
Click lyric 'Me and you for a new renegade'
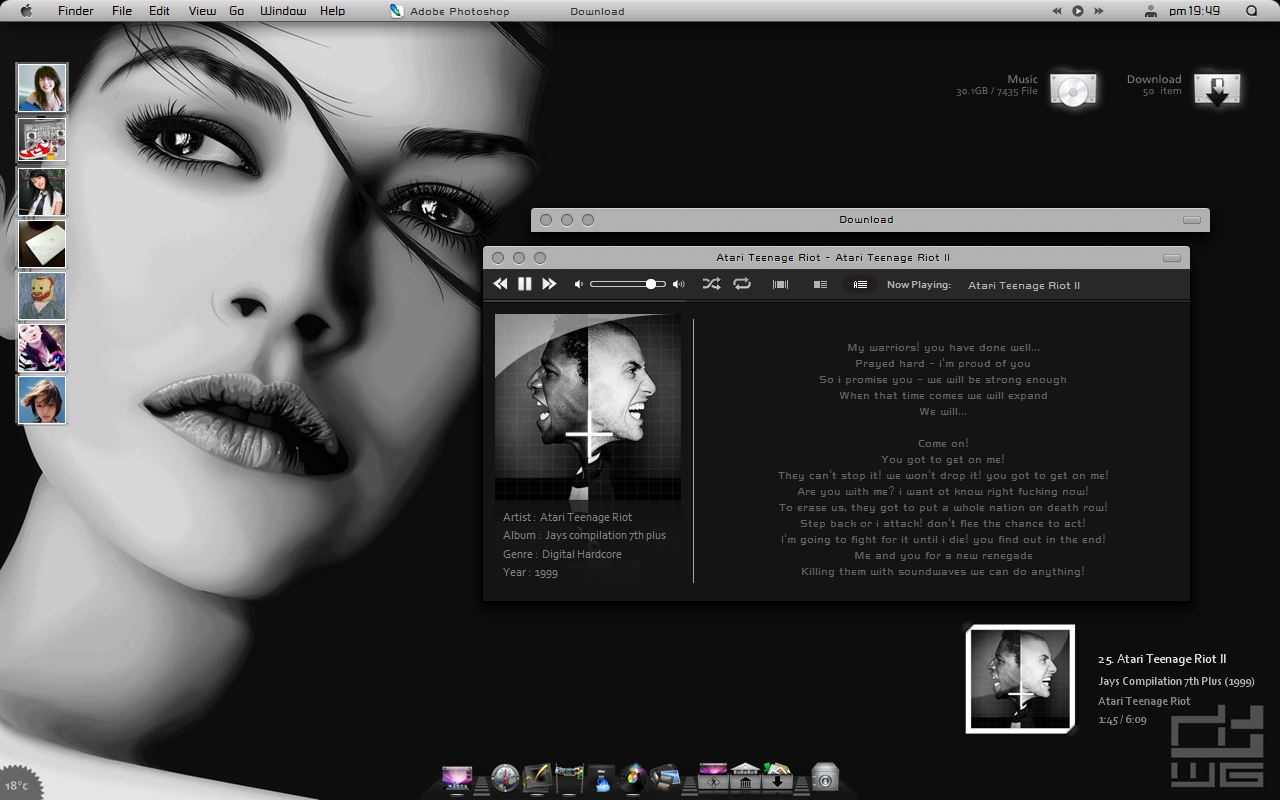[x=943, y=556]
